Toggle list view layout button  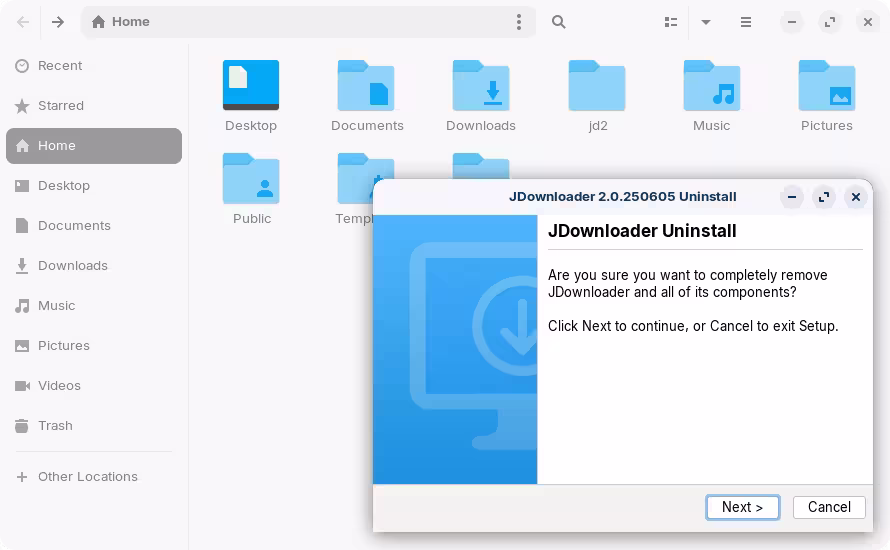point(671,22)
